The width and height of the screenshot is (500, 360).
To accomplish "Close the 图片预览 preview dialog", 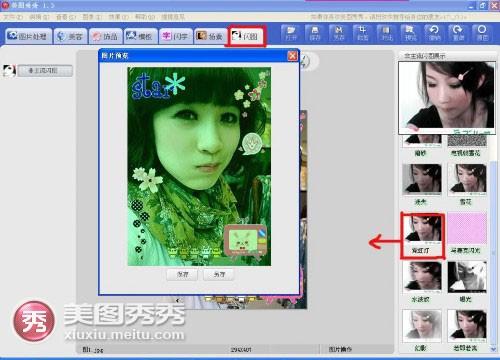I will click(x=292, y=56).
